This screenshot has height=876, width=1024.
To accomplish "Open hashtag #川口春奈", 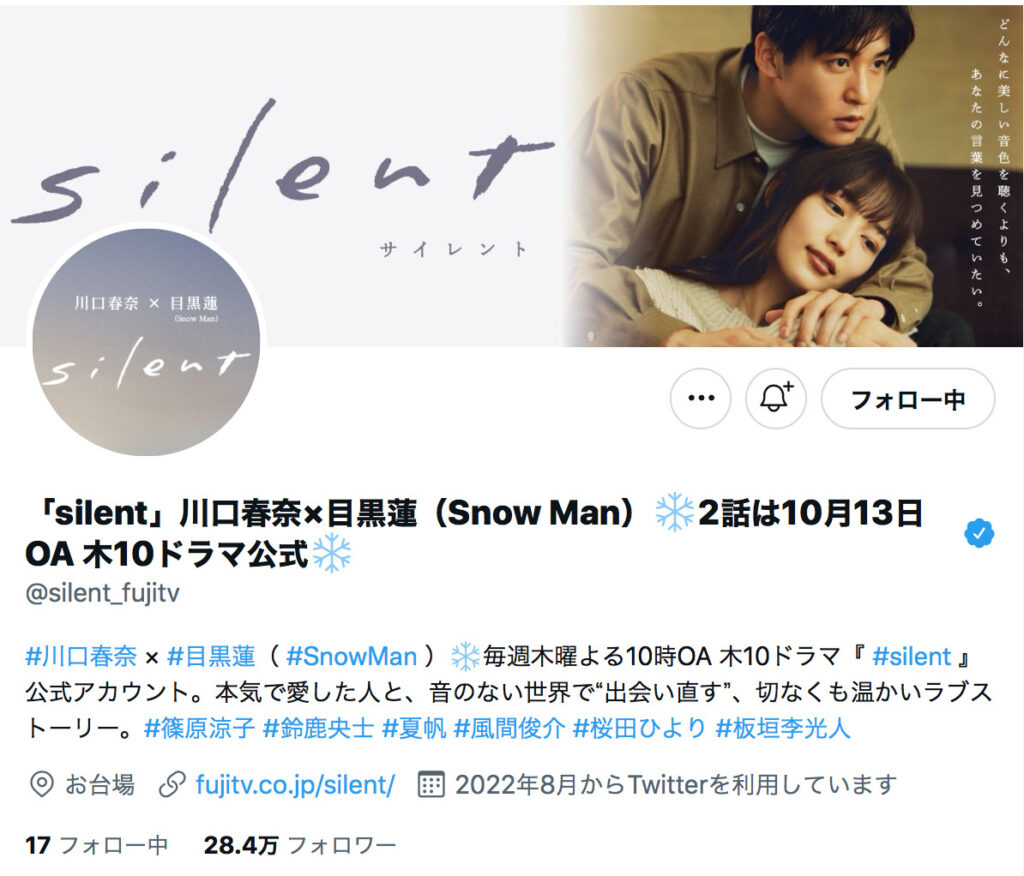I will [81, 657].
